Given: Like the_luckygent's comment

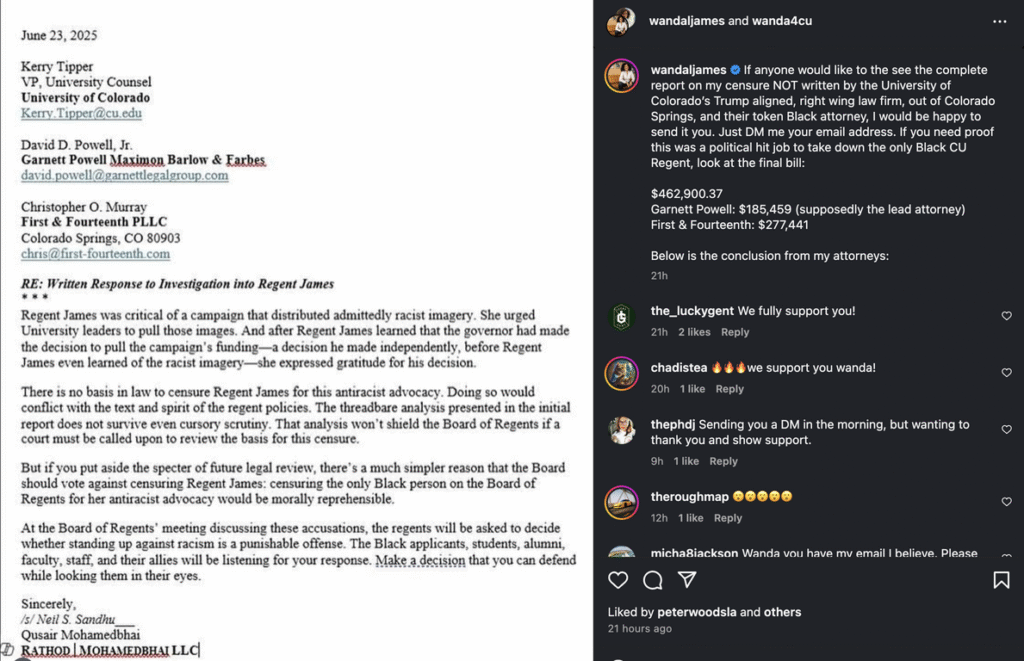Looking at the screenshot, I should point(1006,316).
